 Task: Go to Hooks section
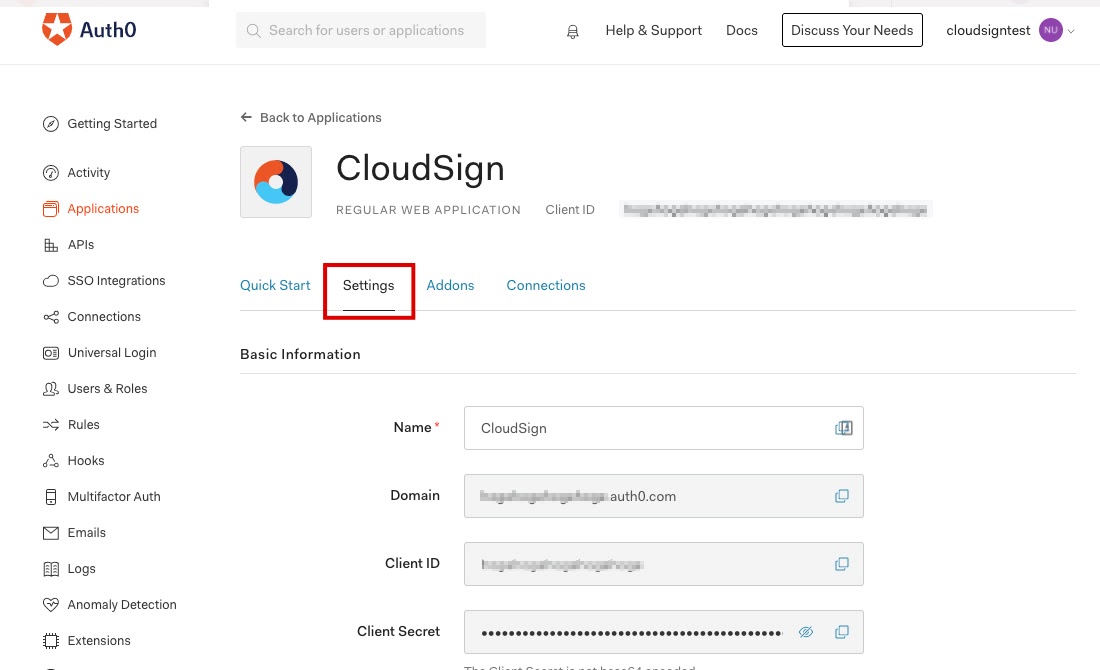(x=86, y=461)
